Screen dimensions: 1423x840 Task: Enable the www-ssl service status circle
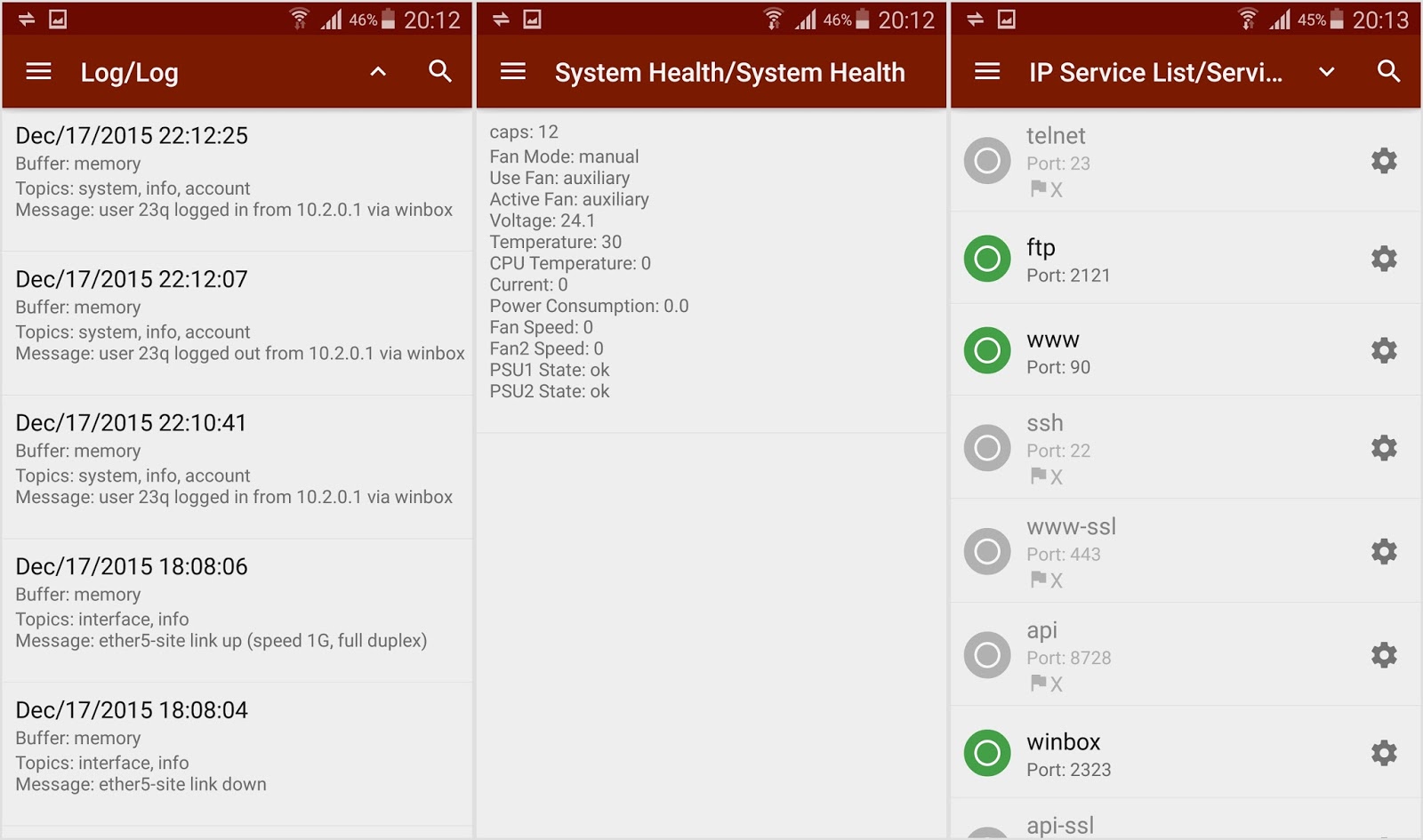pos(987,552)
